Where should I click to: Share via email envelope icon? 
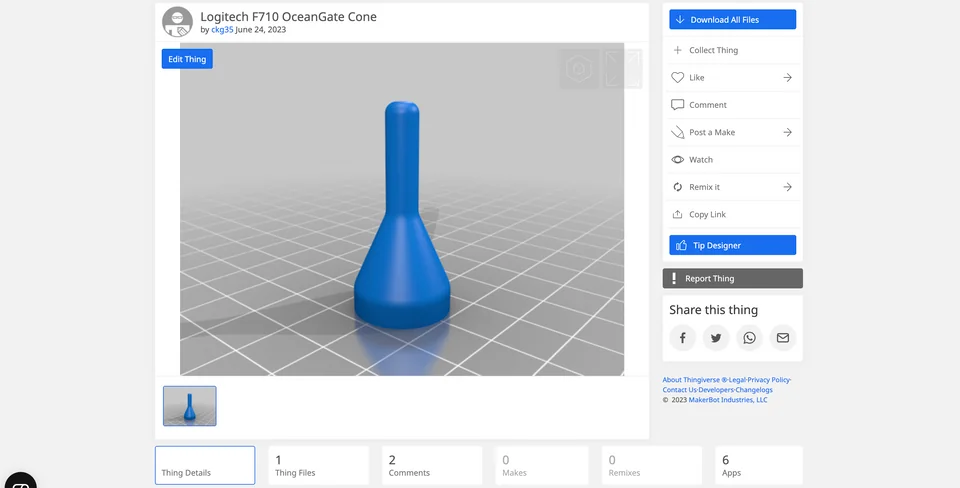[782, 337]
